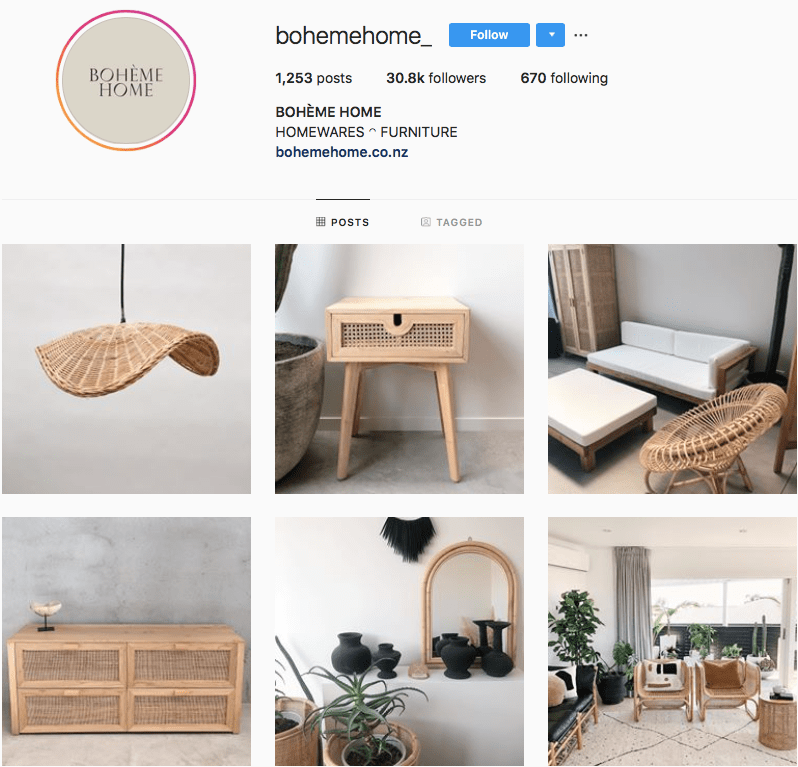This screenshot has width=798, height=767.
Task: Click the three-dots more options icon
Action: pyautogui.click(x=581, y=35)
